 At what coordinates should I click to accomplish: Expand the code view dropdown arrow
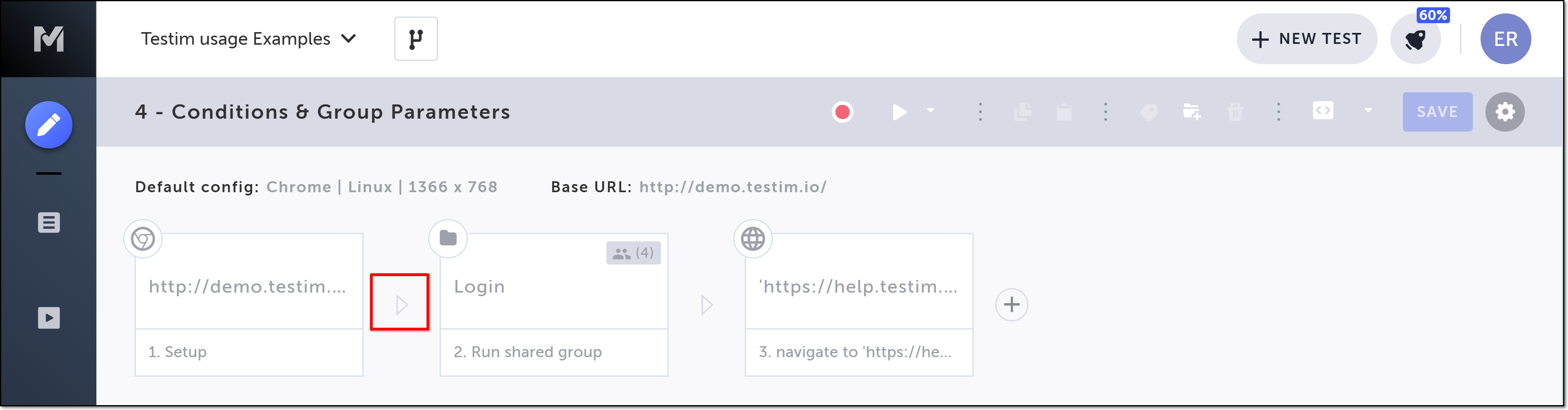click(x=1368, y=111)
